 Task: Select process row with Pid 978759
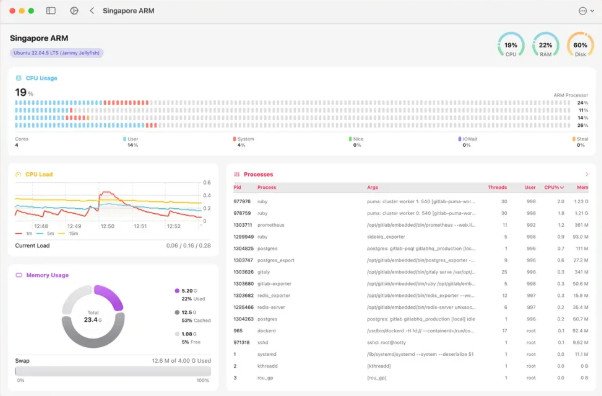tap(411, 213)
